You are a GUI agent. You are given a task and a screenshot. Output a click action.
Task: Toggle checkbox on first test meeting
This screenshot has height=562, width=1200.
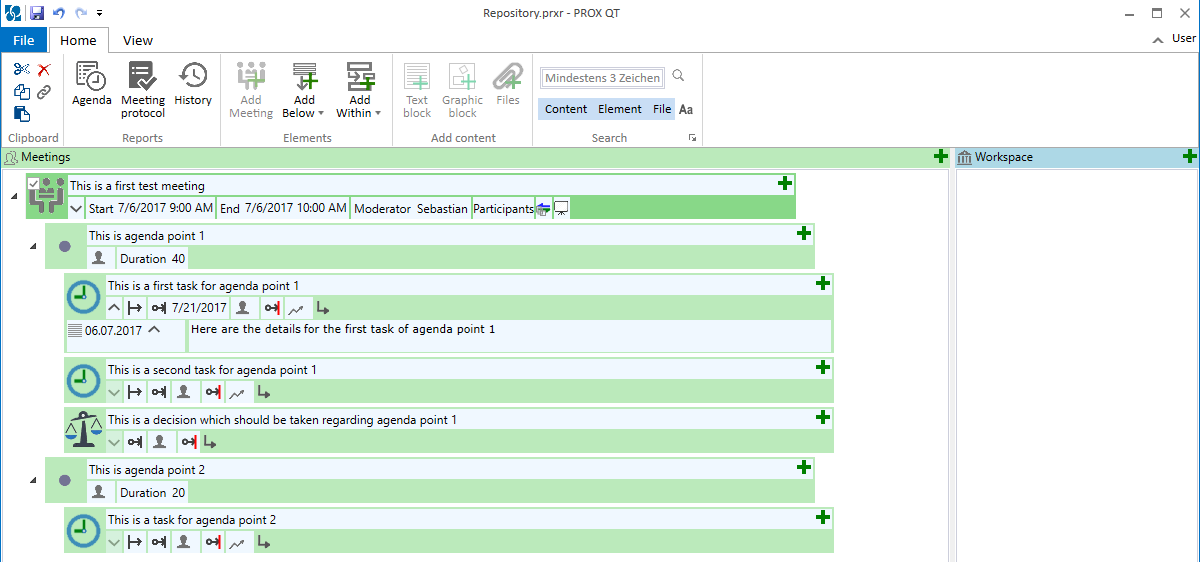(33, 184)
